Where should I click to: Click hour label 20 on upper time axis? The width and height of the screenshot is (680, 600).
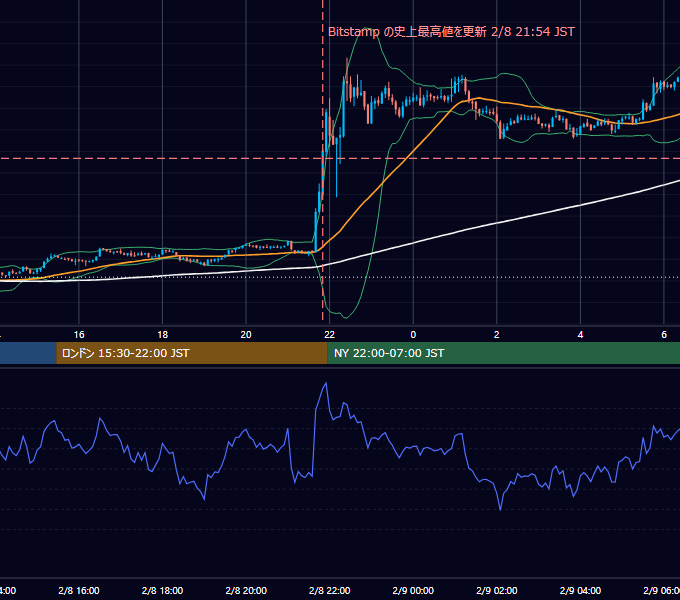tap(246, 335)
